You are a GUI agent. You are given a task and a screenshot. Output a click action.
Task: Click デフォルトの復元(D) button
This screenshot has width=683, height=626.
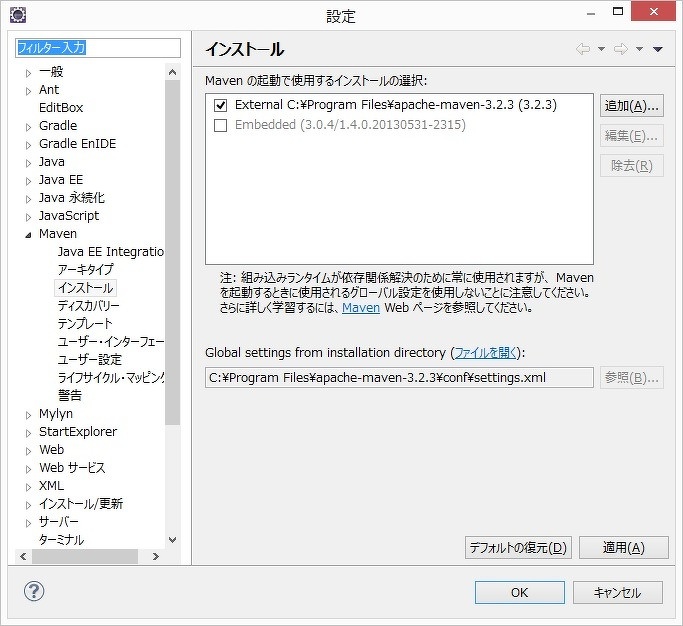click(518, 547)
